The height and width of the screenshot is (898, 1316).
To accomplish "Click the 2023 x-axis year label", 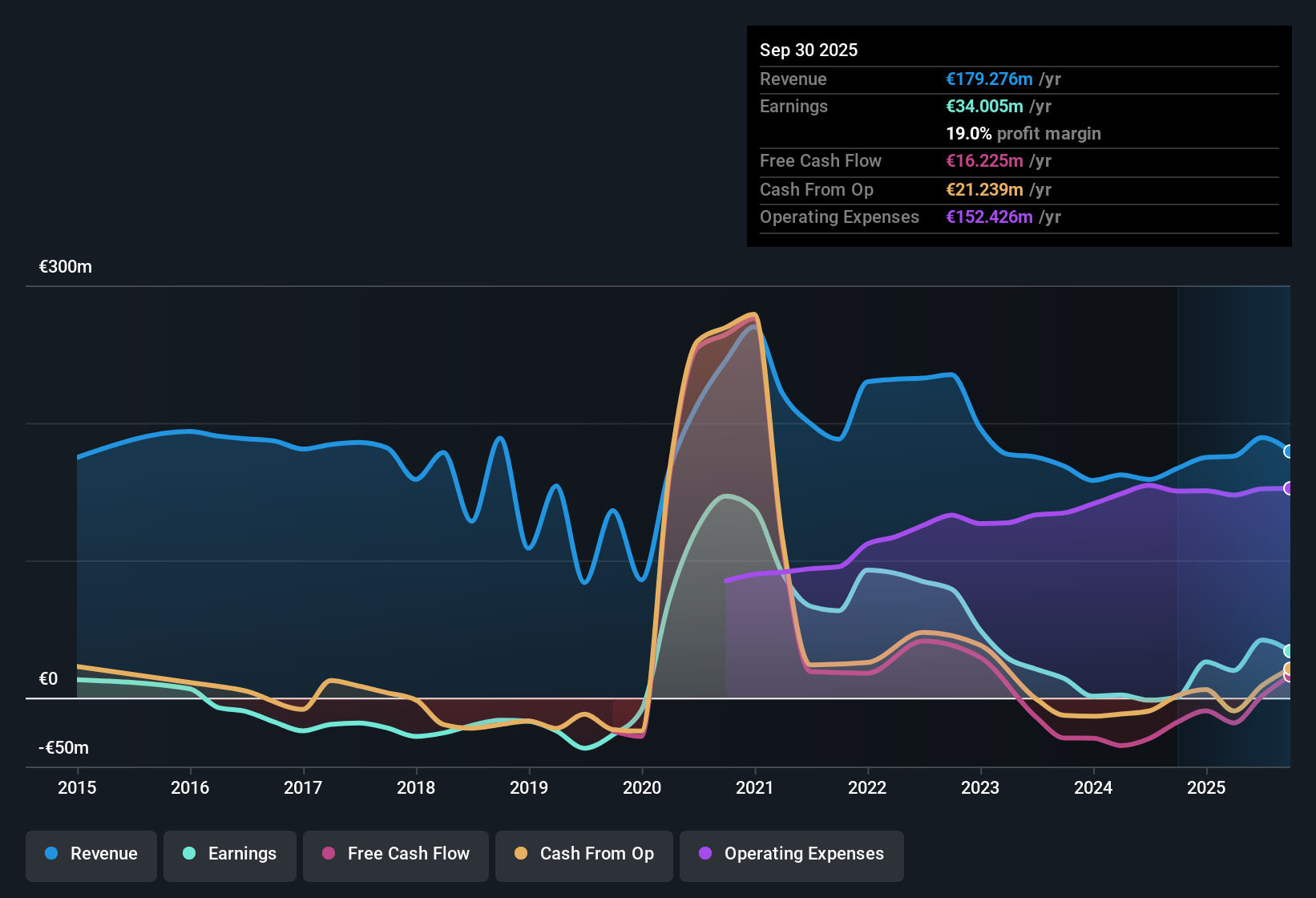I will (980, 787).
